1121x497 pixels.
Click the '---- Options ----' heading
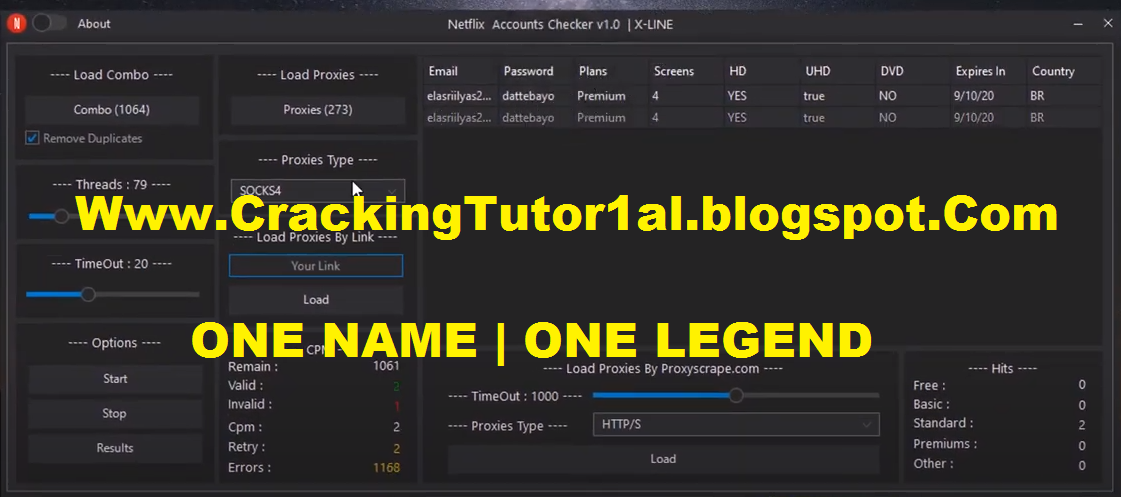pyautogui.click(x=114, y=343)
